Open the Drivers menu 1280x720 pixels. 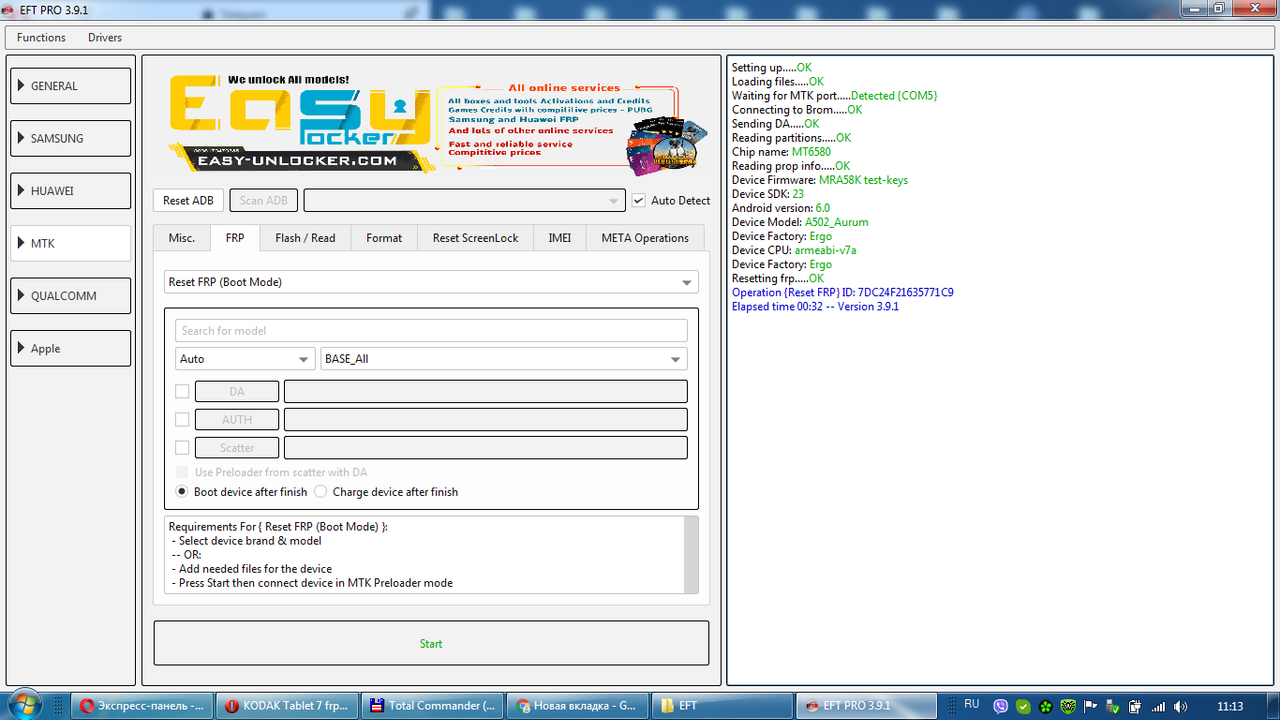[105, 37]
